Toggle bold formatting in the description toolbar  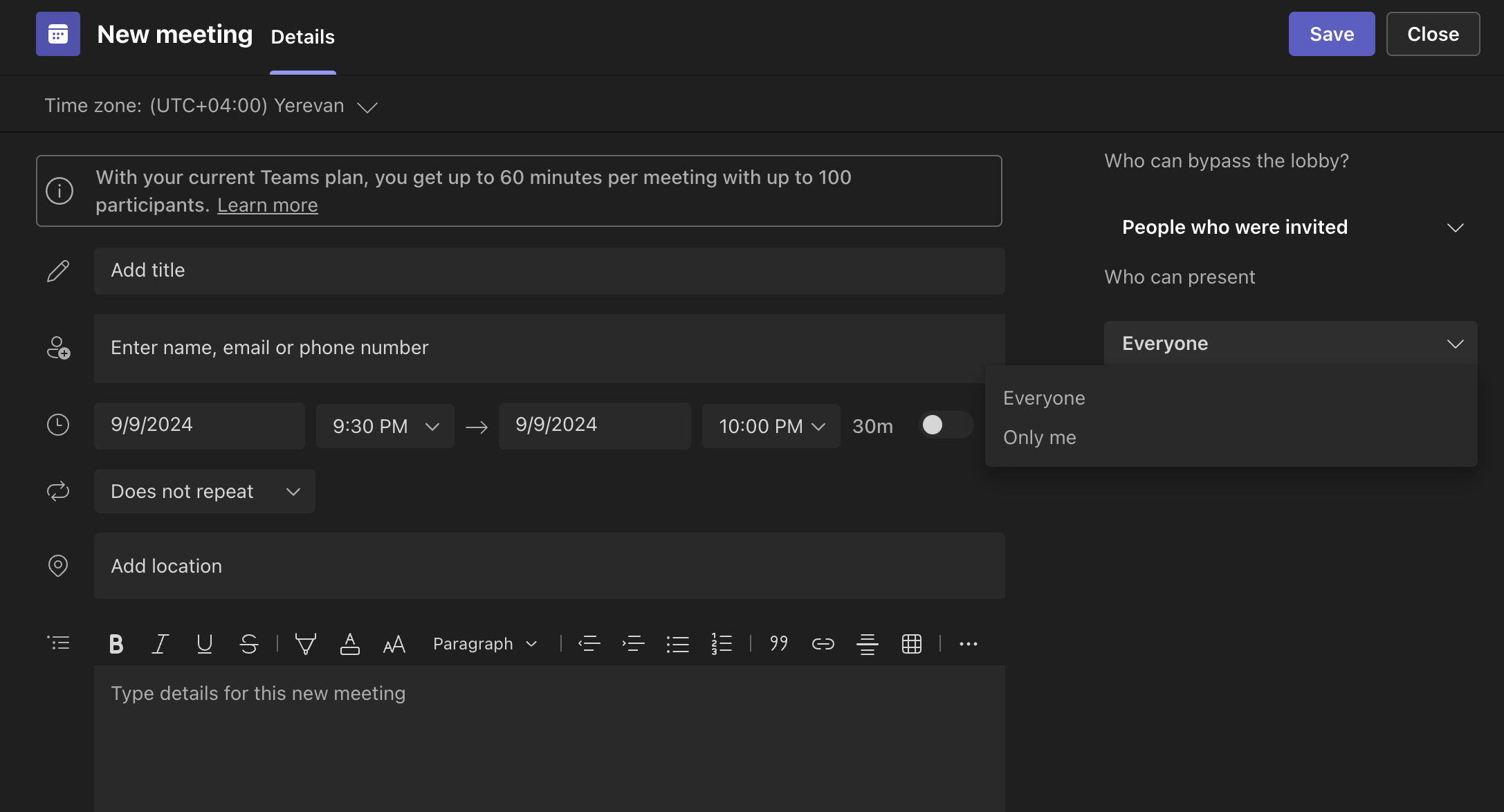[x=116, y=643]
